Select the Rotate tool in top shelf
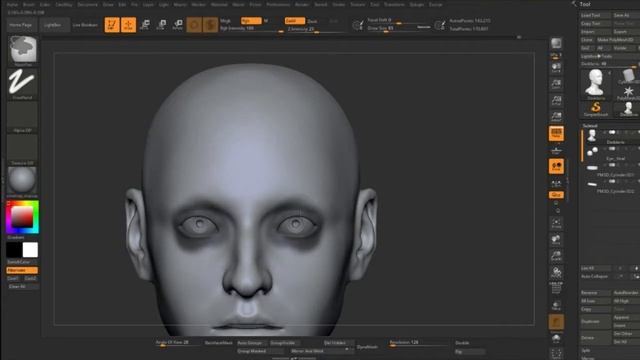This screenshot has width=640, height=360. tap(178, 25)
